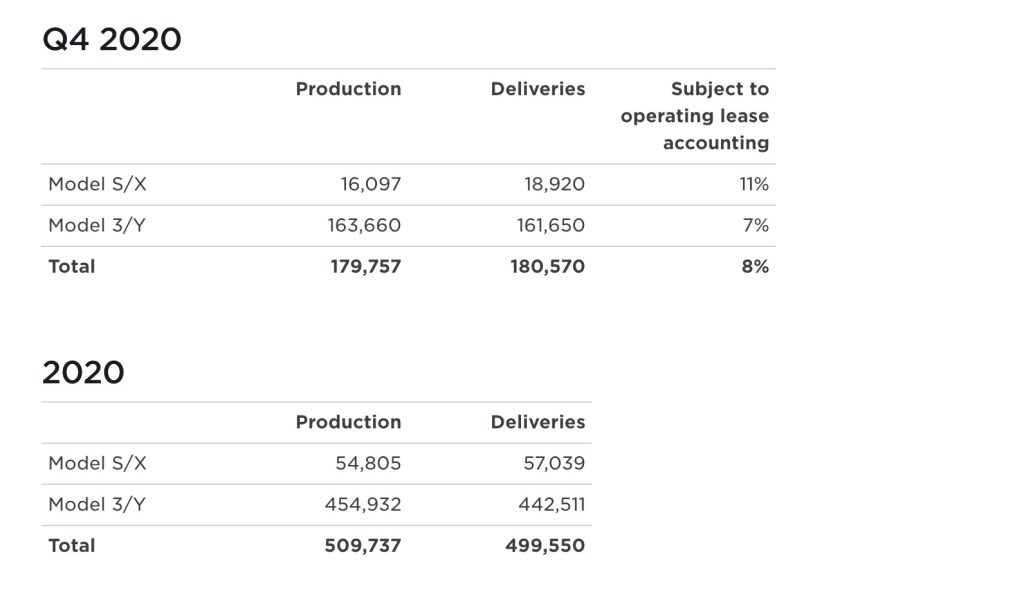
Task: Click the 163,660 production figure
Action: 364,225
